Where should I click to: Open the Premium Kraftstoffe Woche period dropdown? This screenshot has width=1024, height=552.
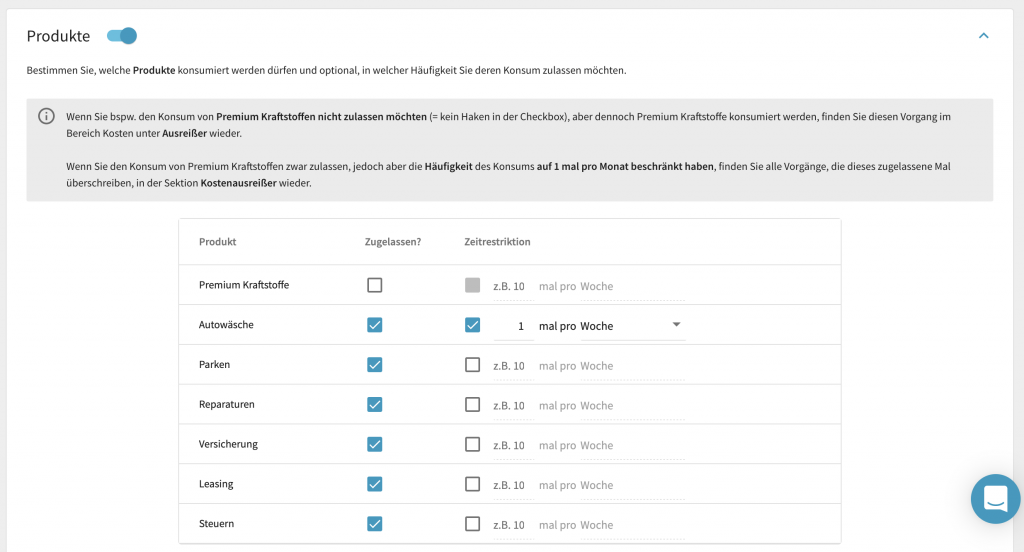pos(632,286)
